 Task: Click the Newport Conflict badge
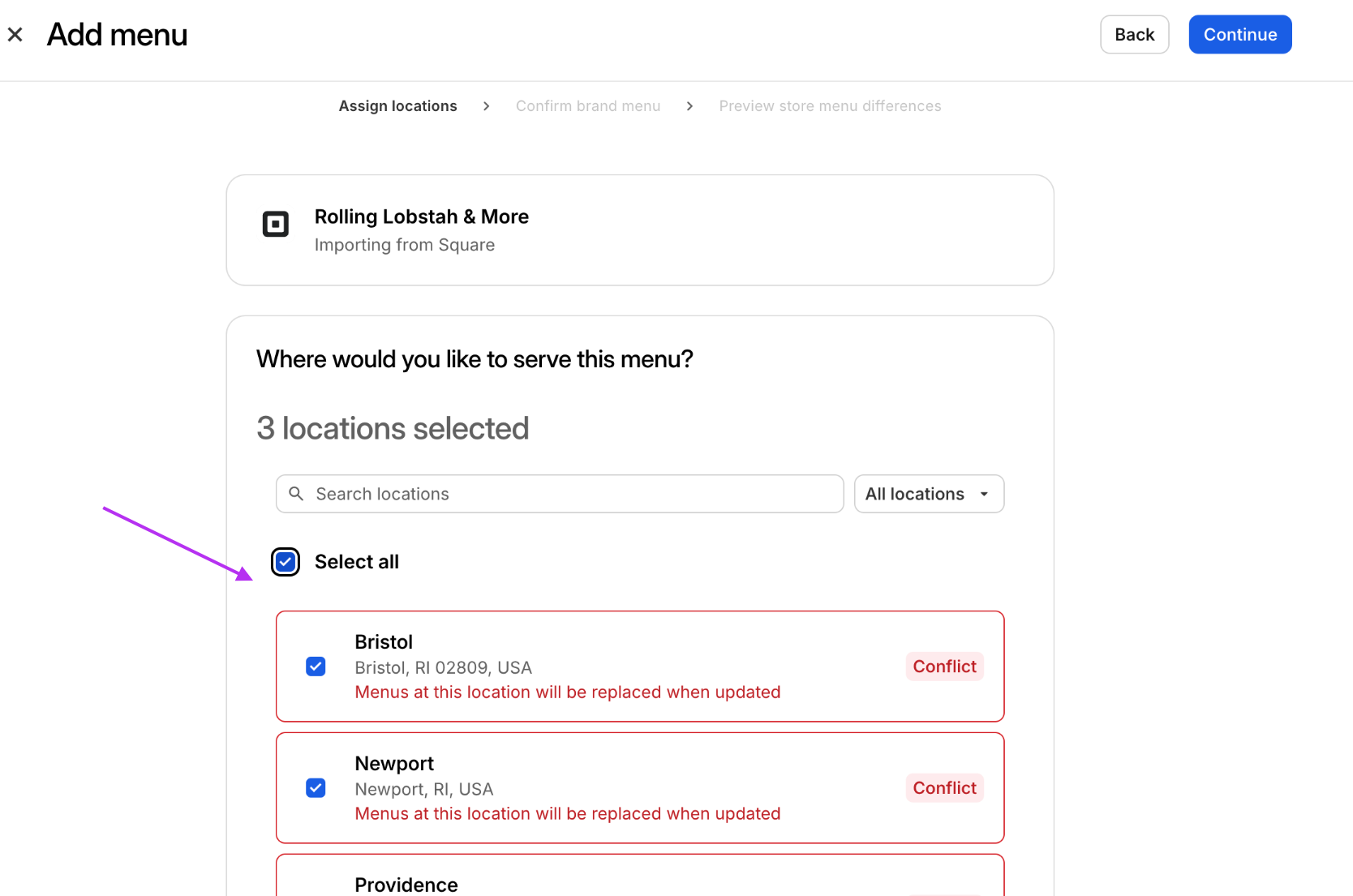(944, 788)
